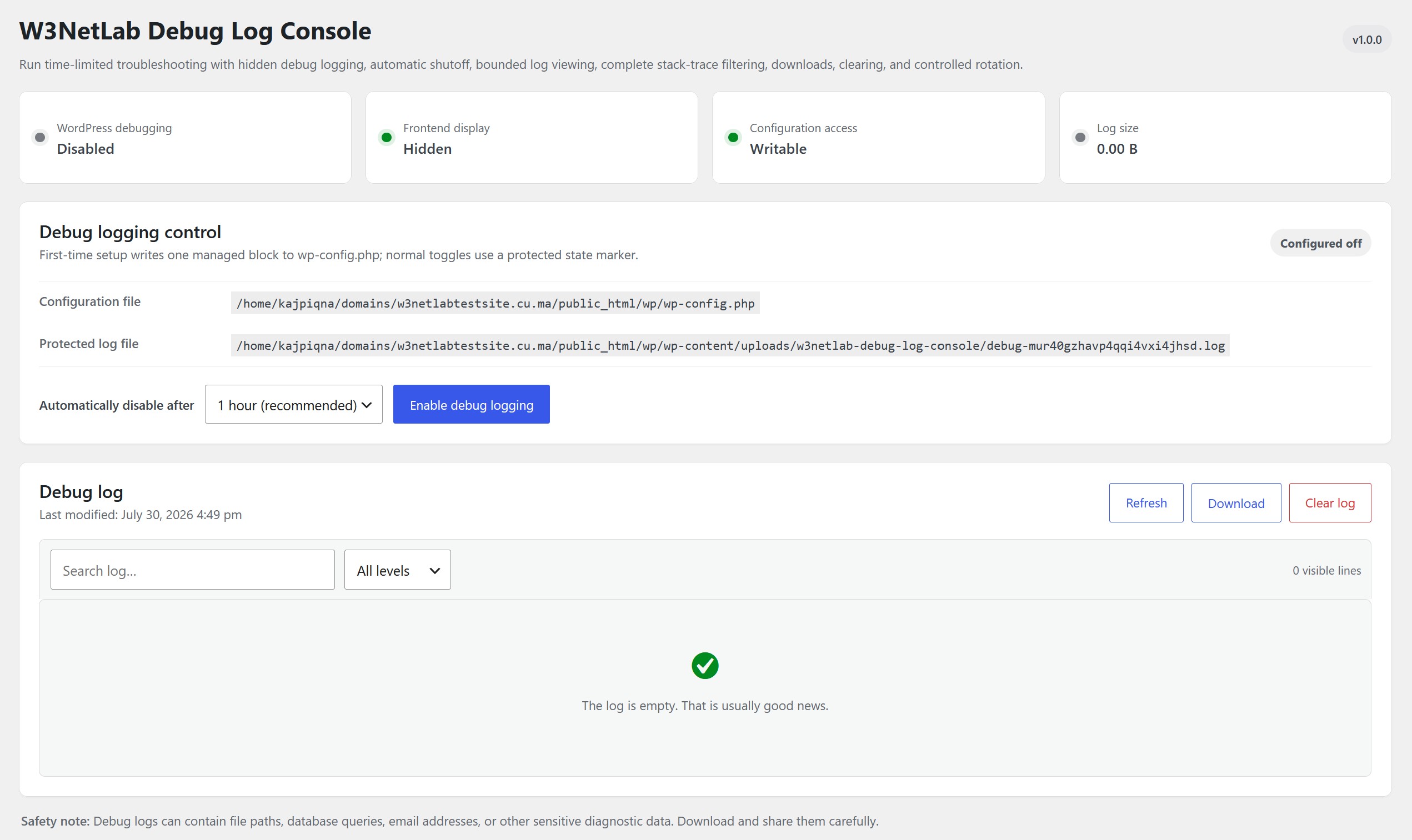Click the Clear log button

(x=1330, y=502)
